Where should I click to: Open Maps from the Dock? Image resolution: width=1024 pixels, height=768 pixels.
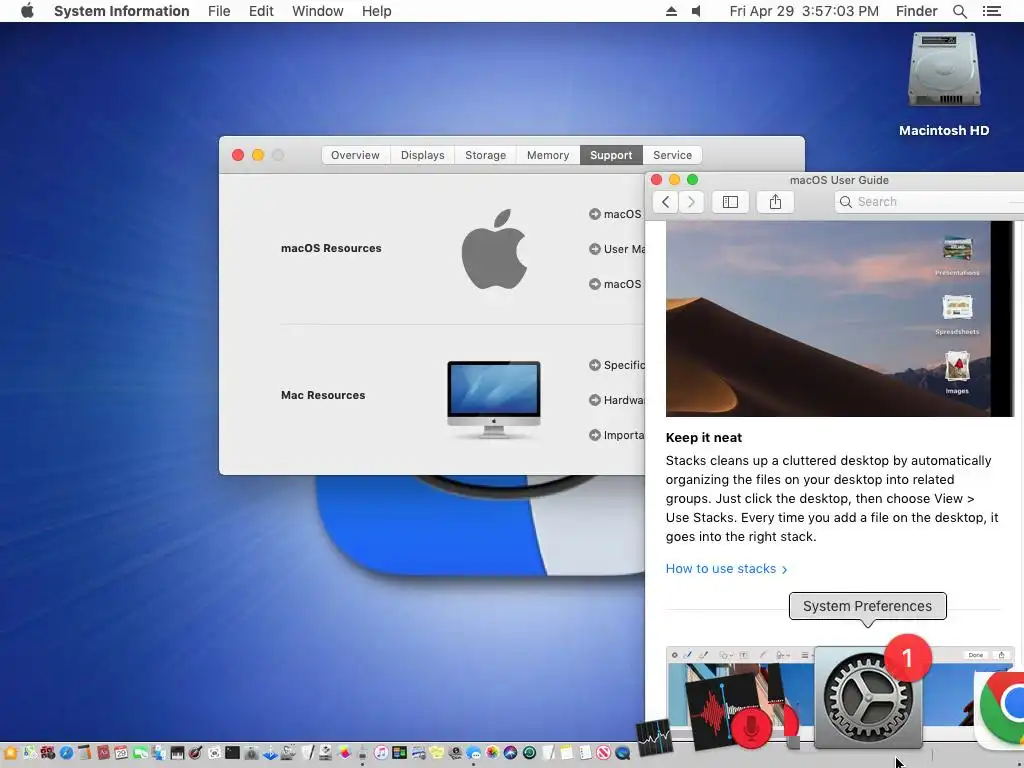point(30,753)
